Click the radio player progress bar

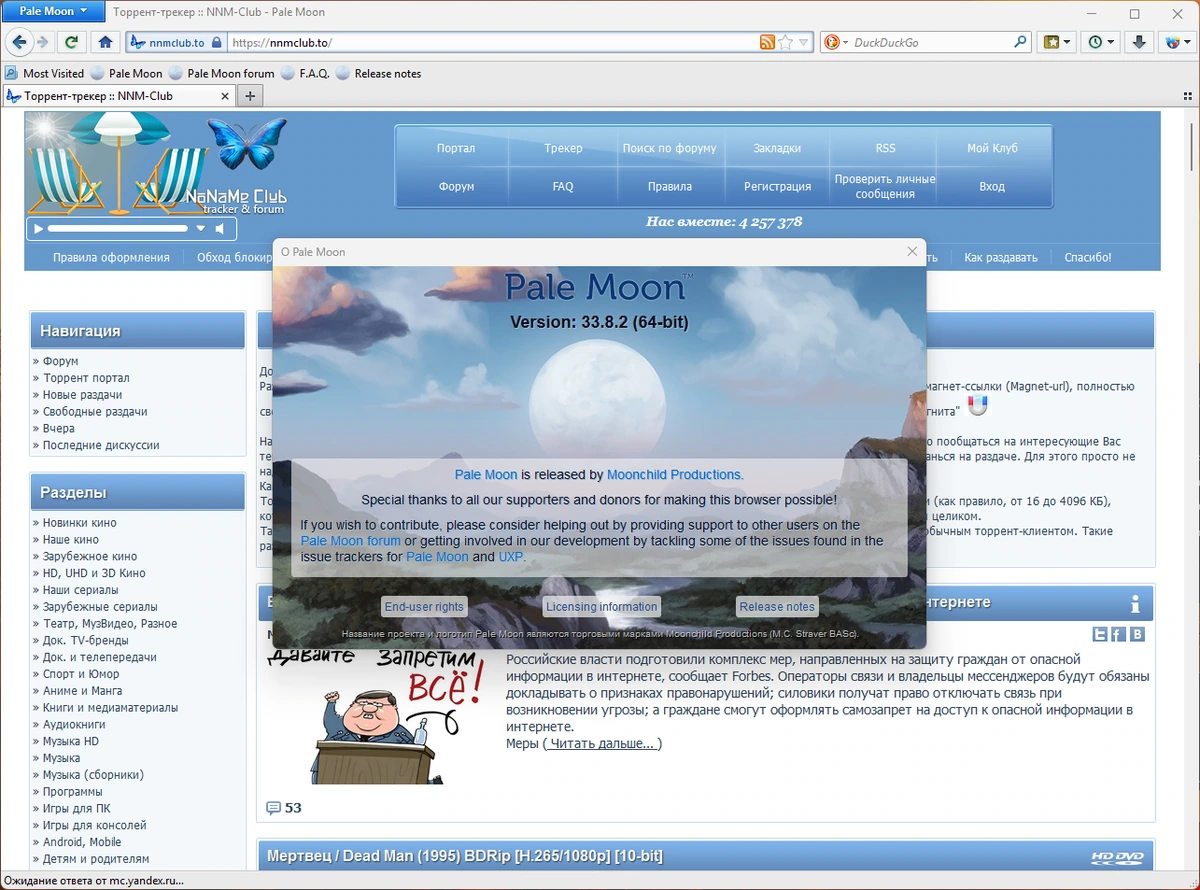point(118,229)
